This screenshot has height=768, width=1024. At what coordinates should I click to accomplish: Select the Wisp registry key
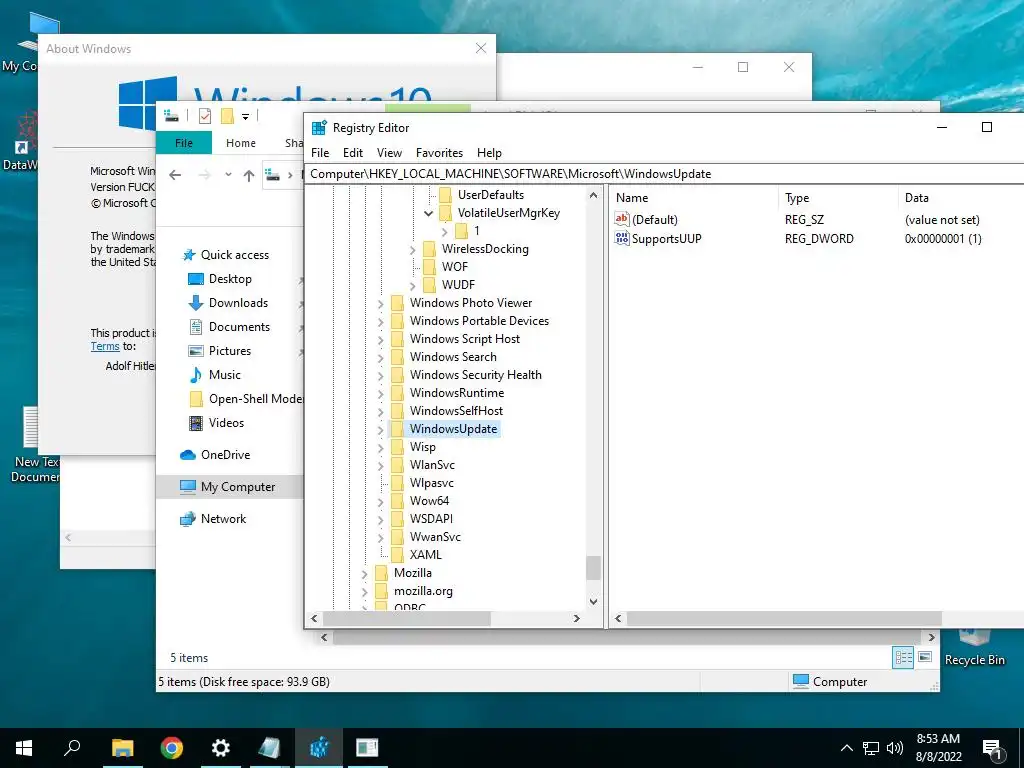tap(423, 447)
